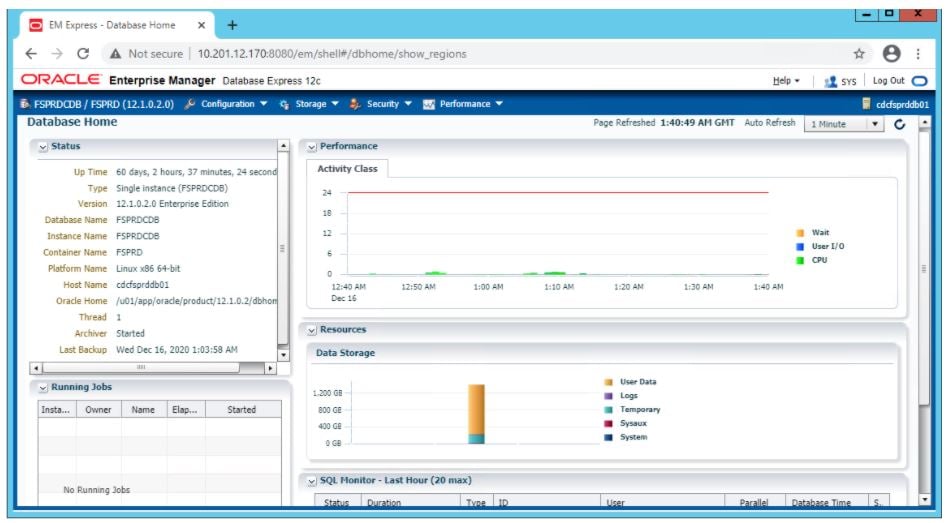Click the Status panel scroll down arrow

[x=283, y=355]
